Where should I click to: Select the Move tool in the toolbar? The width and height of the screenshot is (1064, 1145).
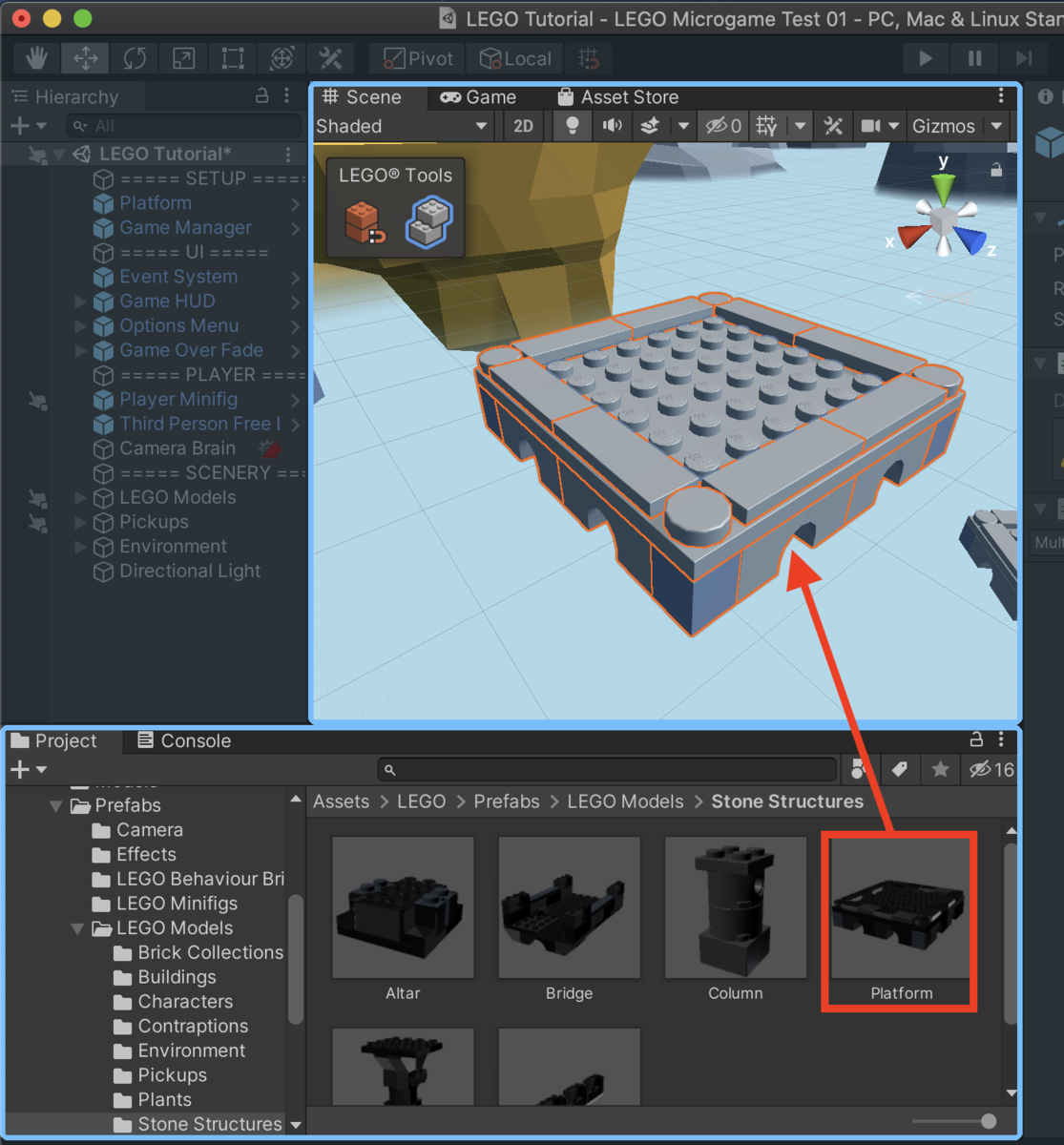coord(86,58)
